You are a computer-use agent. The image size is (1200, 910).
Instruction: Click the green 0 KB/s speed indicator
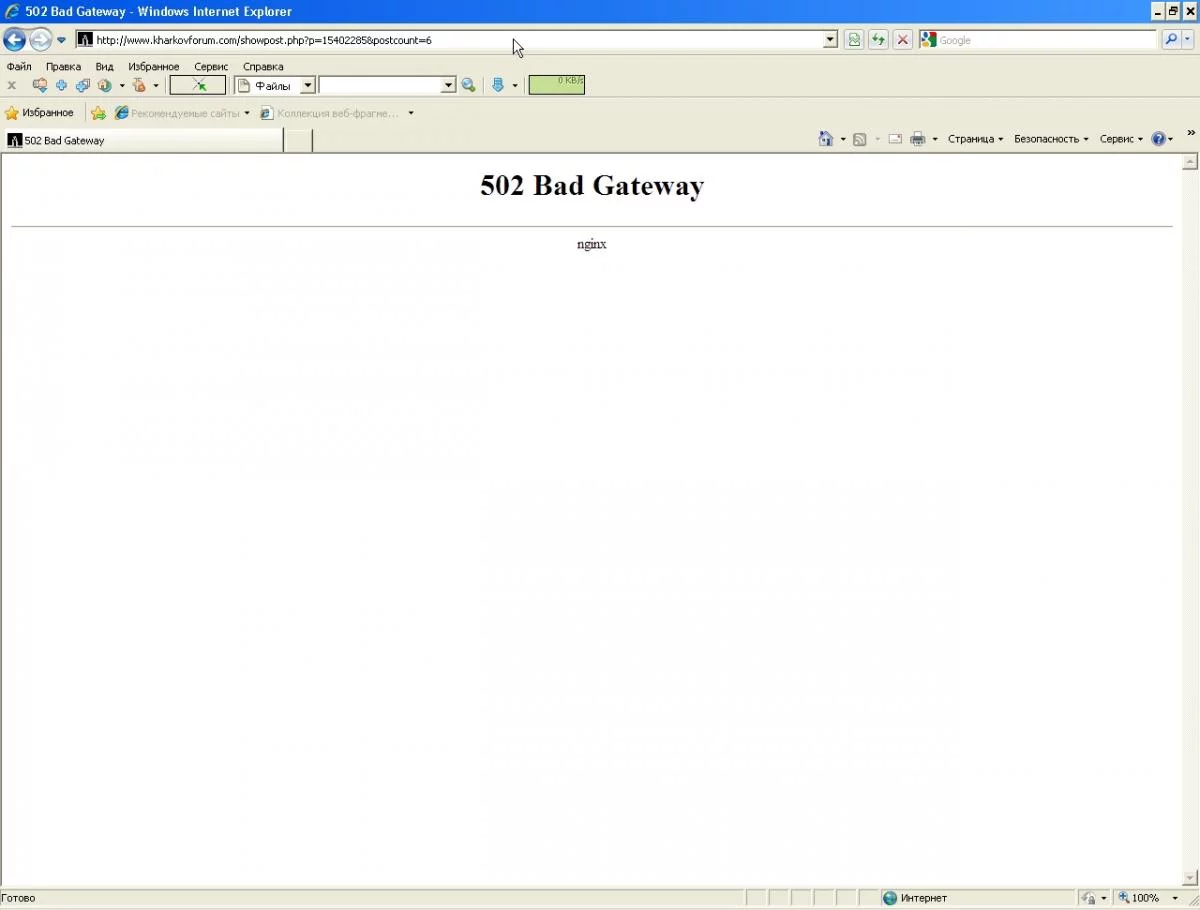tap(556, 85)
